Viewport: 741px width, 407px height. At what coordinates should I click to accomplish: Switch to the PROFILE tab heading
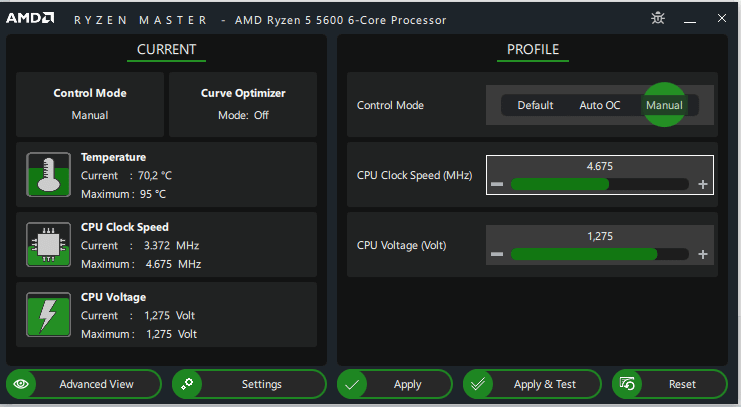533,49
